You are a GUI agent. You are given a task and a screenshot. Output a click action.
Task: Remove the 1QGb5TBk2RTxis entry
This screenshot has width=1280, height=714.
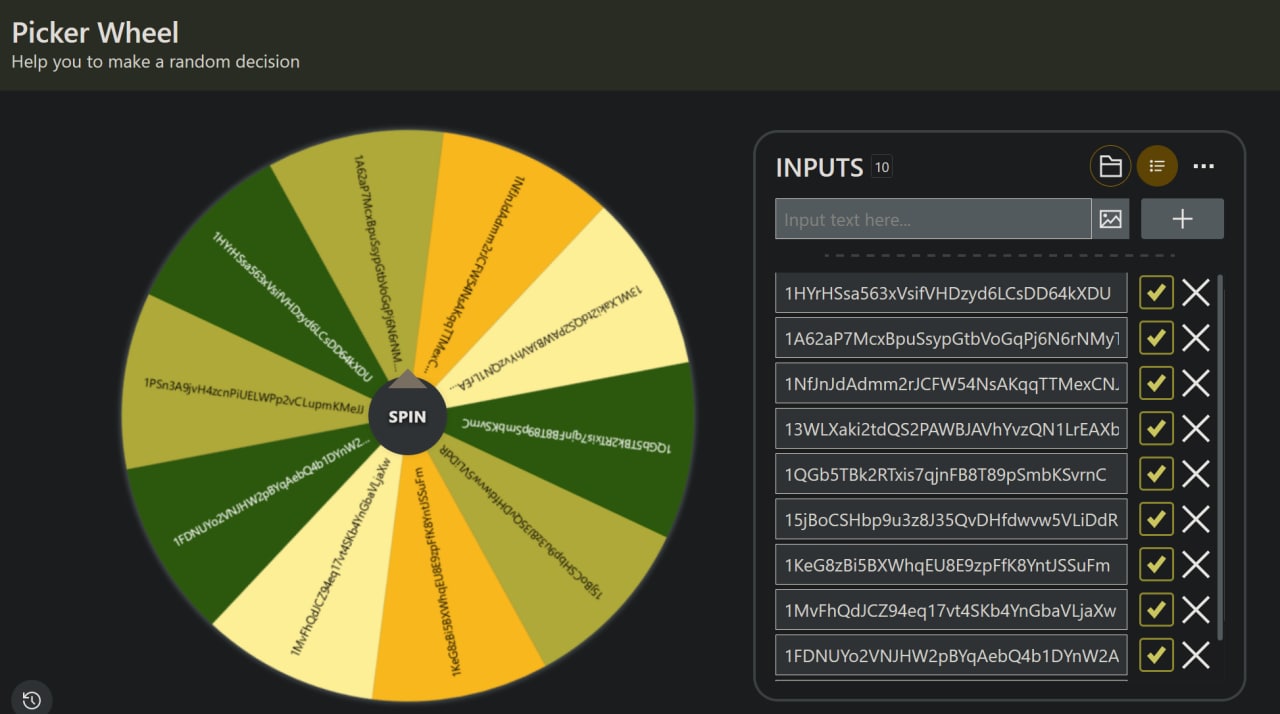pos(1196,474)
